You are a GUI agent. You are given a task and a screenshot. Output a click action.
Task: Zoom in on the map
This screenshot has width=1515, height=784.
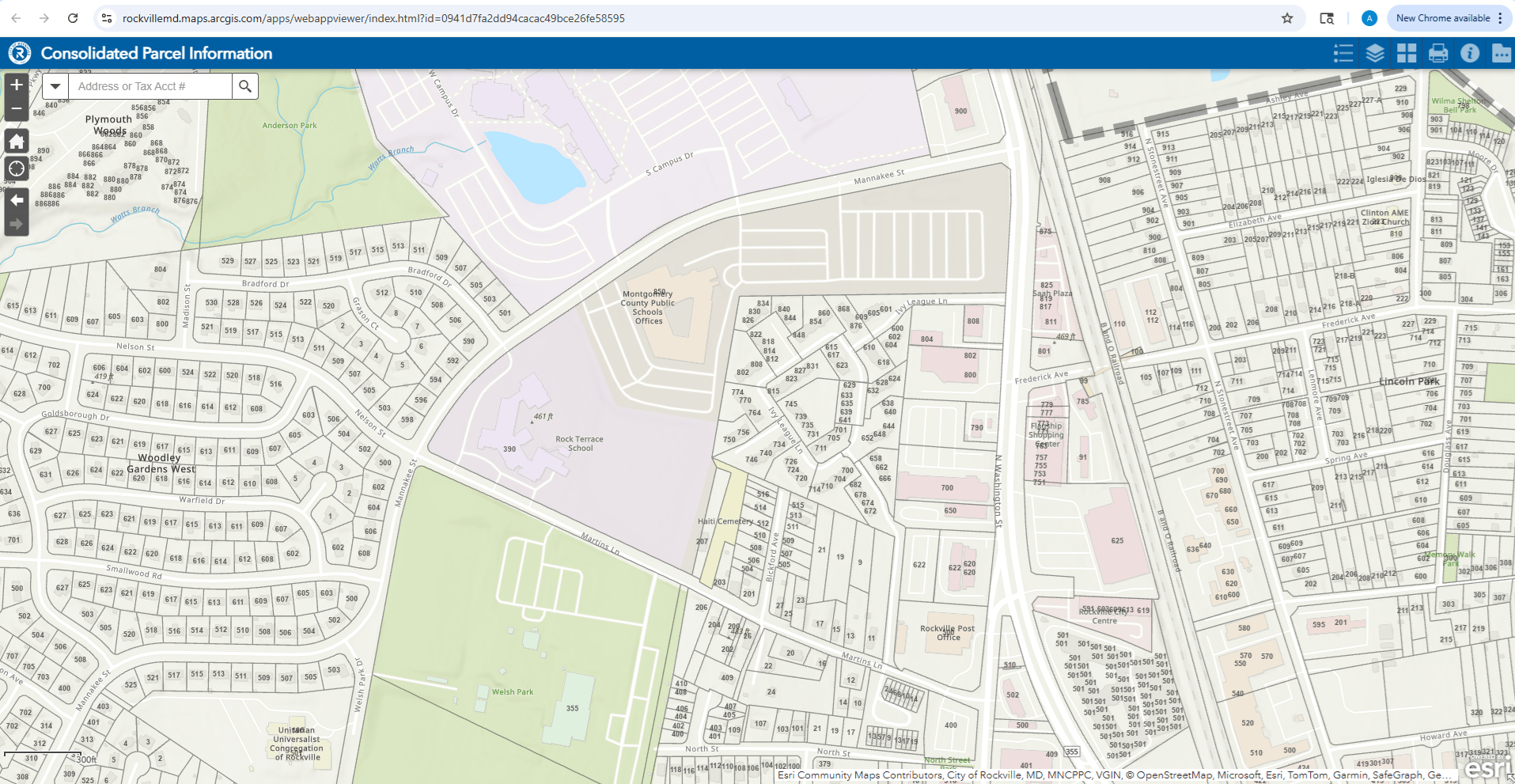click(17, 85)
